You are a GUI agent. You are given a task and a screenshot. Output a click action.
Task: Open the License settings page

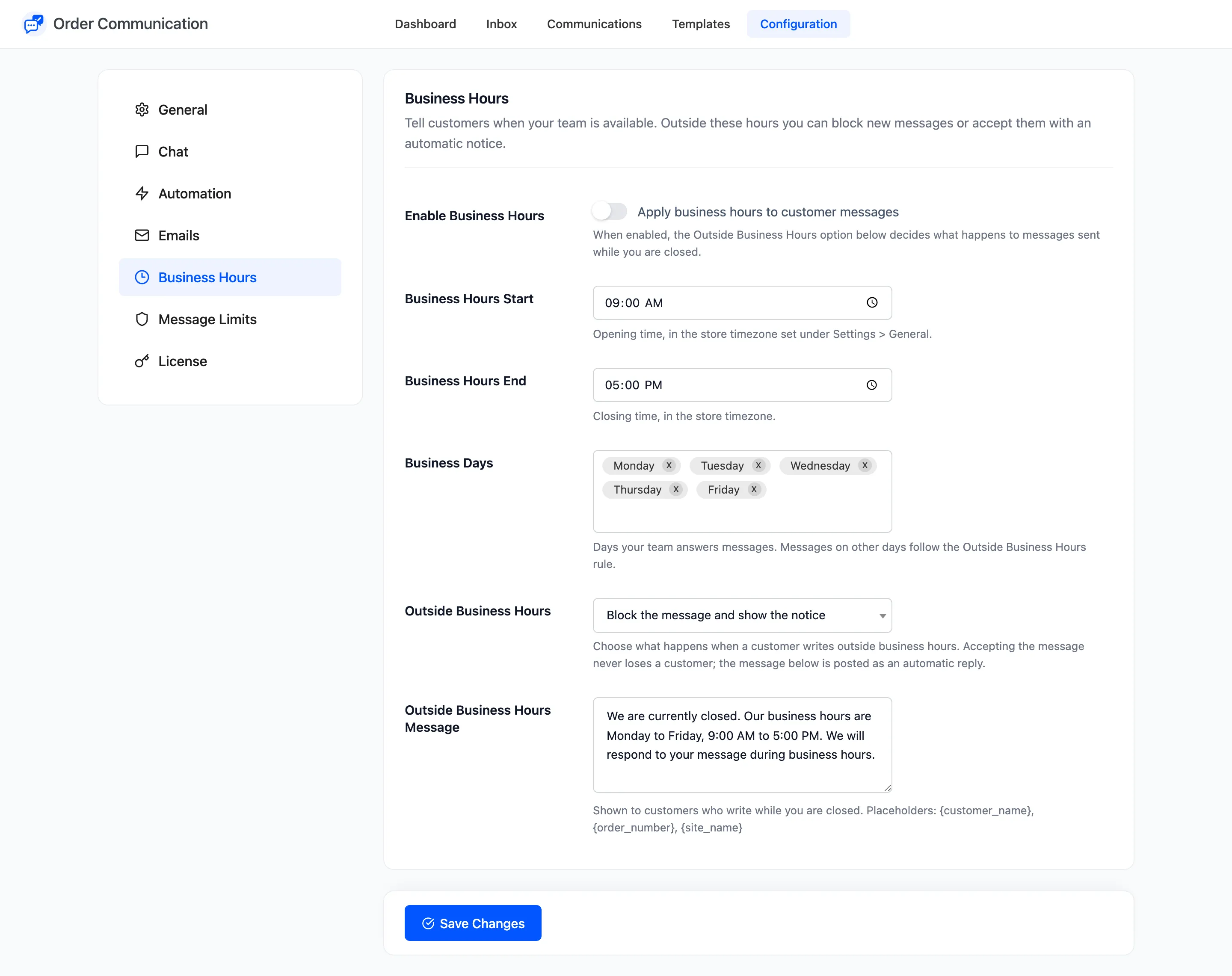coord(230,361)
